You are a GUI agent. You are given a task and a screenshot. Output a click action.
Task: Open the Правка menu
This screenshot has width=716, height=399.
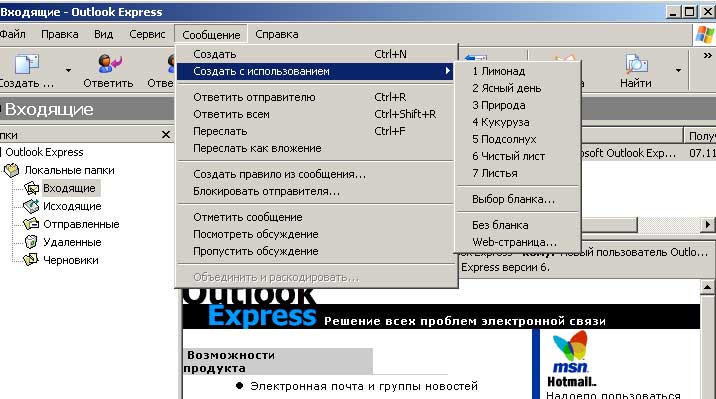(x=59, y=34)
